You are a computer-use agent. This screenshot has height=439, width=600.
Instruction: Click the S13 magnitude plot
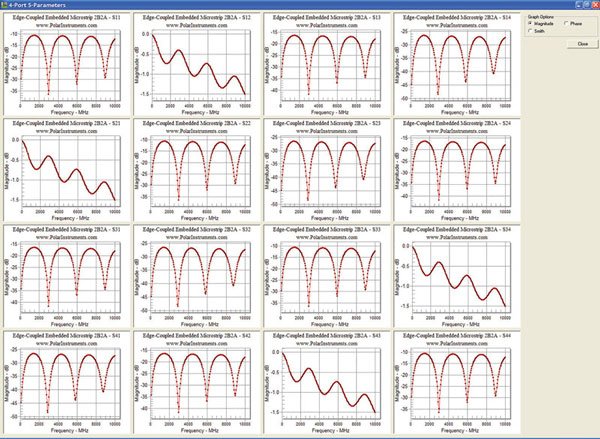point(329,66)
